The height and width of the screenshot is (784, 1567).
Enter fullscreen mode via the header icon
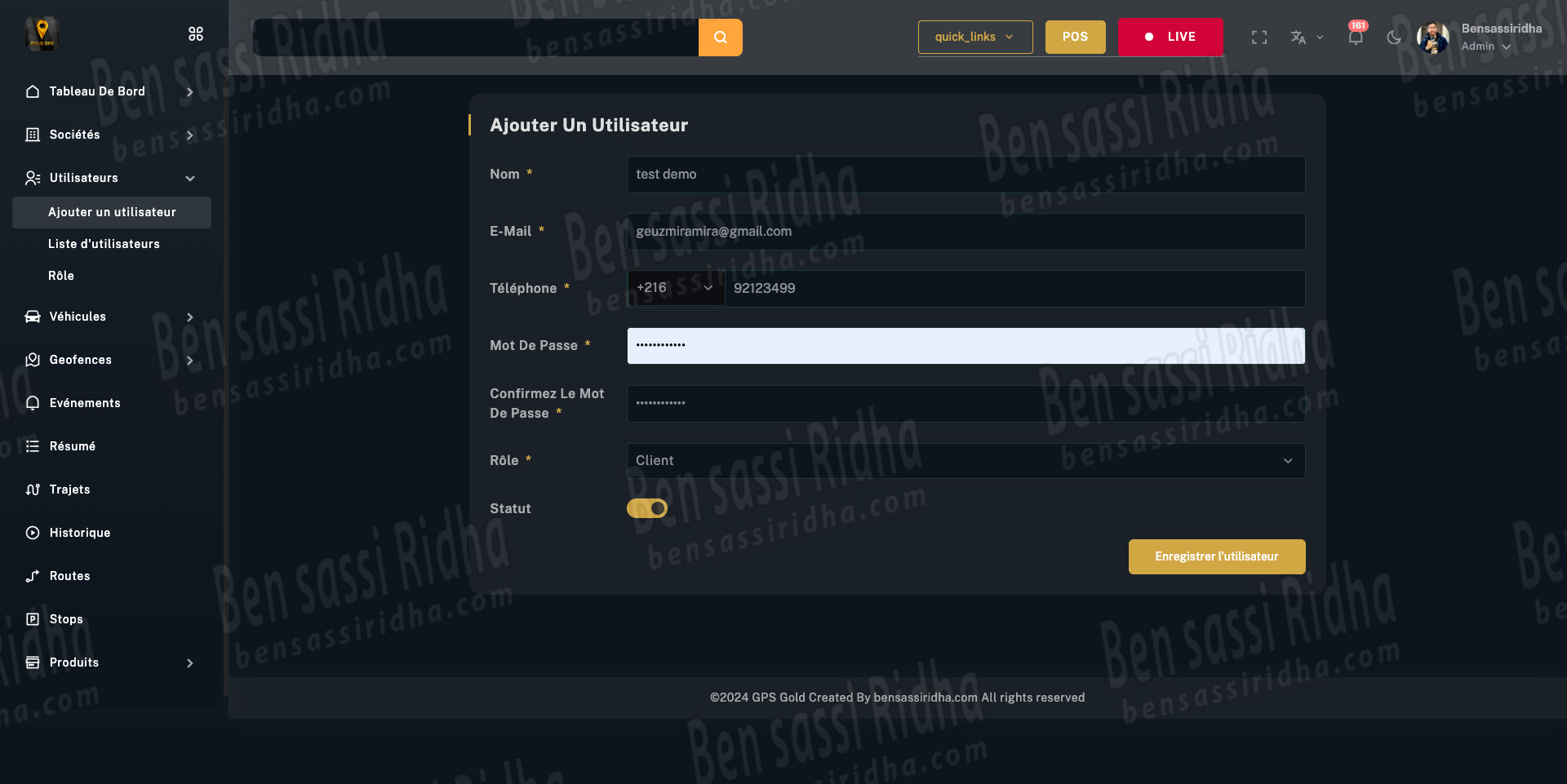tap(1259, 38)
